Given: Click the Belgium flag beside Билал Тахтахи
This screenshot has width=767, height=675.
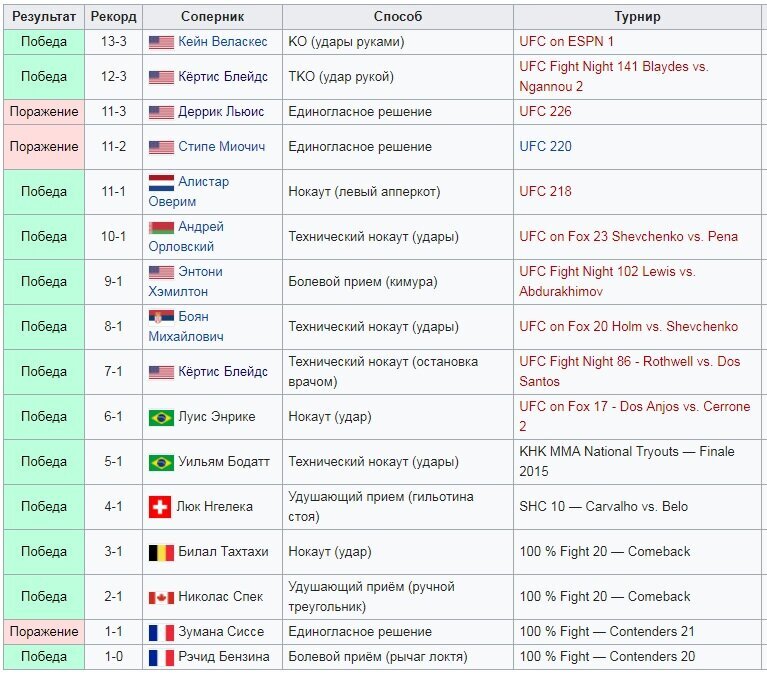Looking at the screenshot, I should click(161, 553).
